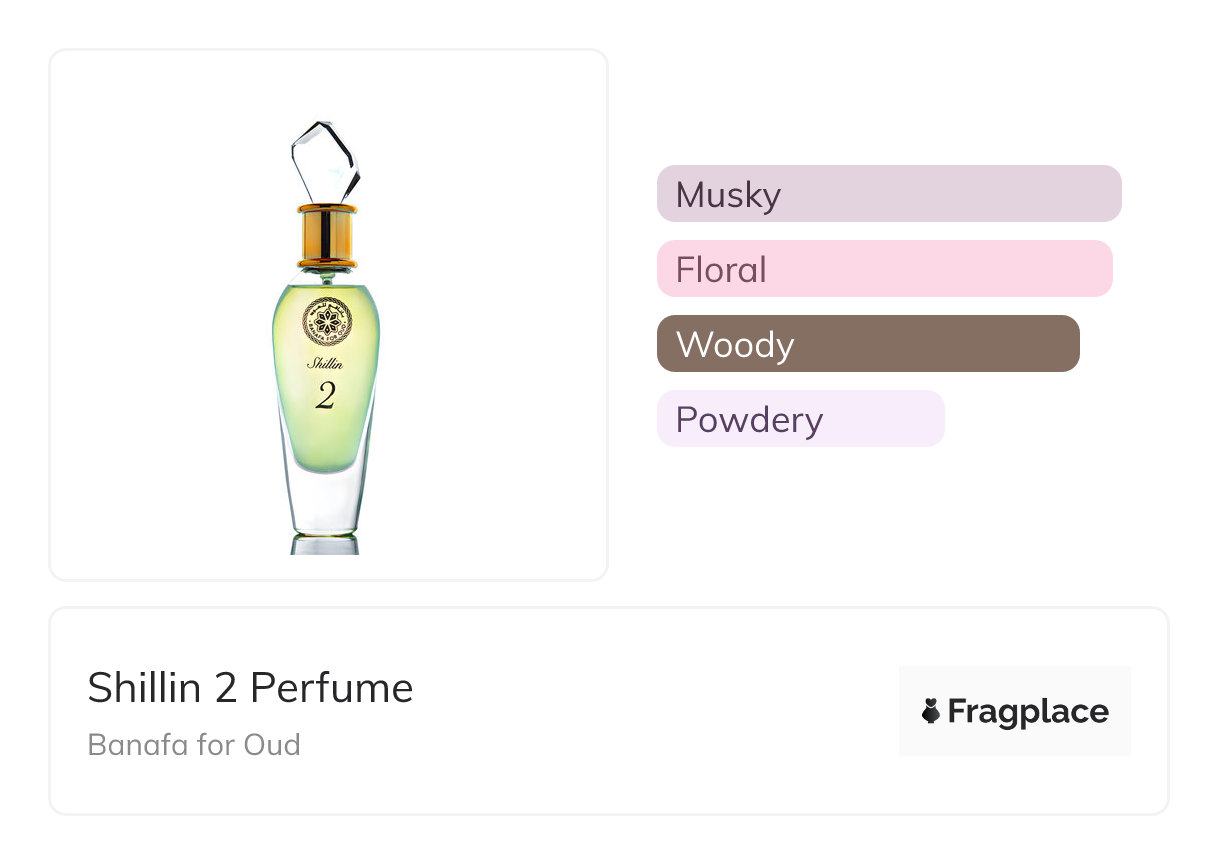
Task: Click the Fragplace bottle logo icon
Action: point(931,711)
